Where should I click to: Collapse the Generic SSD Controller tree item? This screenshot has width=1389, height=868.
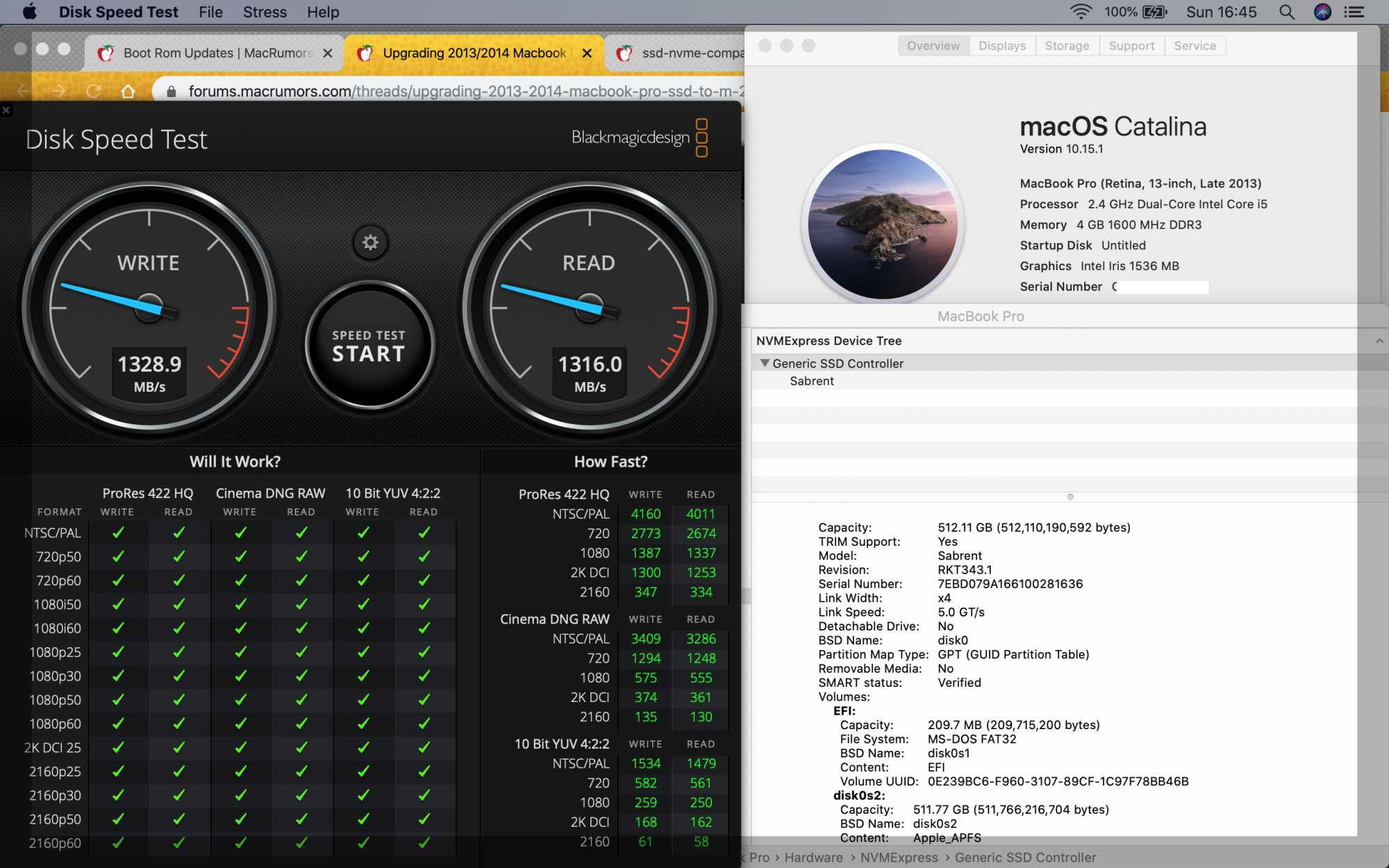coord(765,363)
